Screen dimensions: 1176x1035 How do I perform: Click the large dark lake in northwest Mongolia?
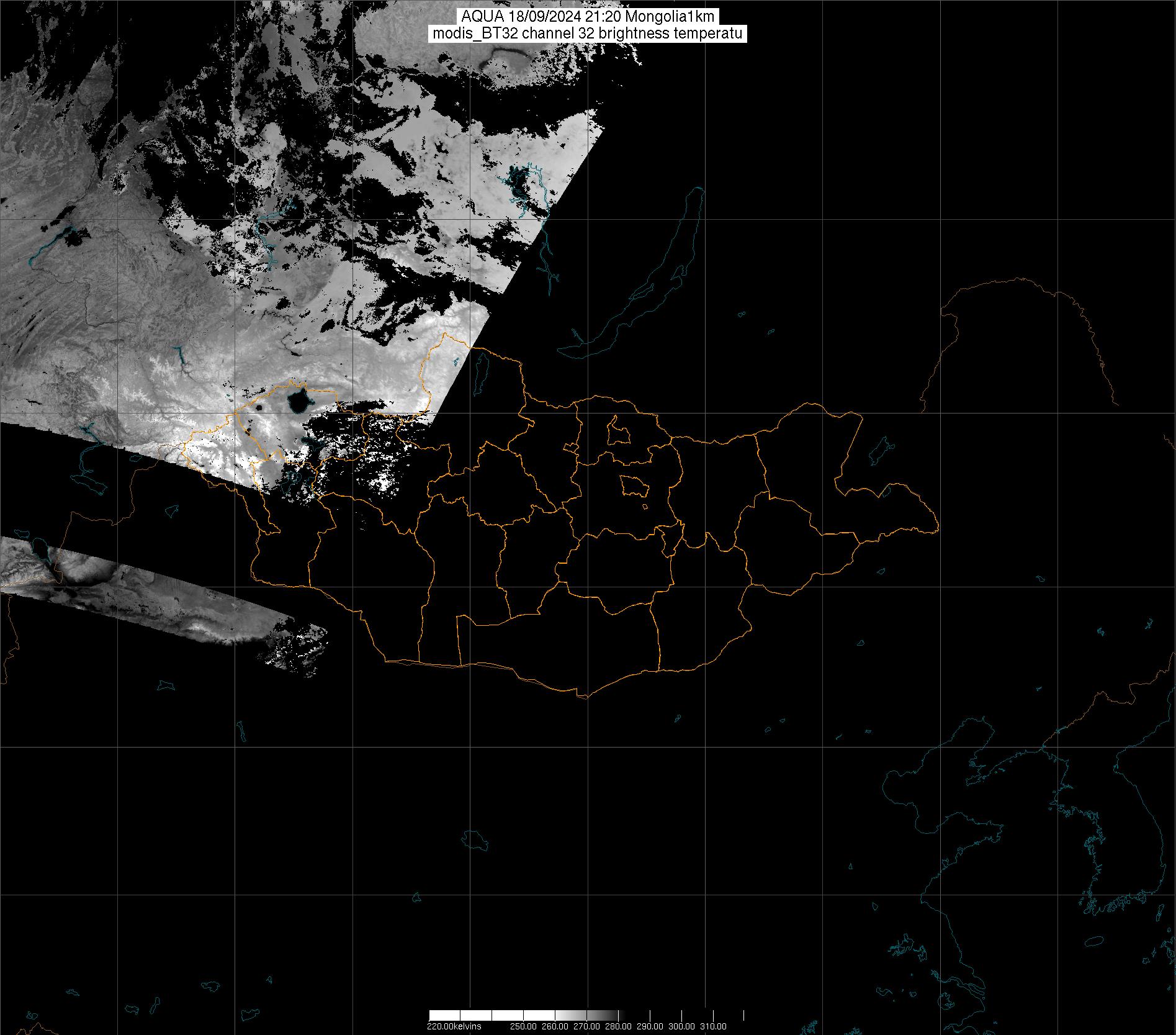click(x=297, y=401)
